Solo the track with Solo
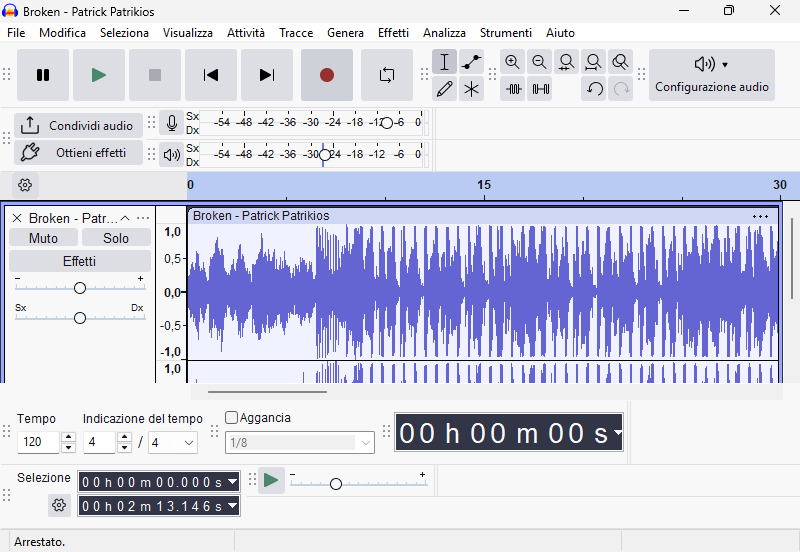 point(116,238)
